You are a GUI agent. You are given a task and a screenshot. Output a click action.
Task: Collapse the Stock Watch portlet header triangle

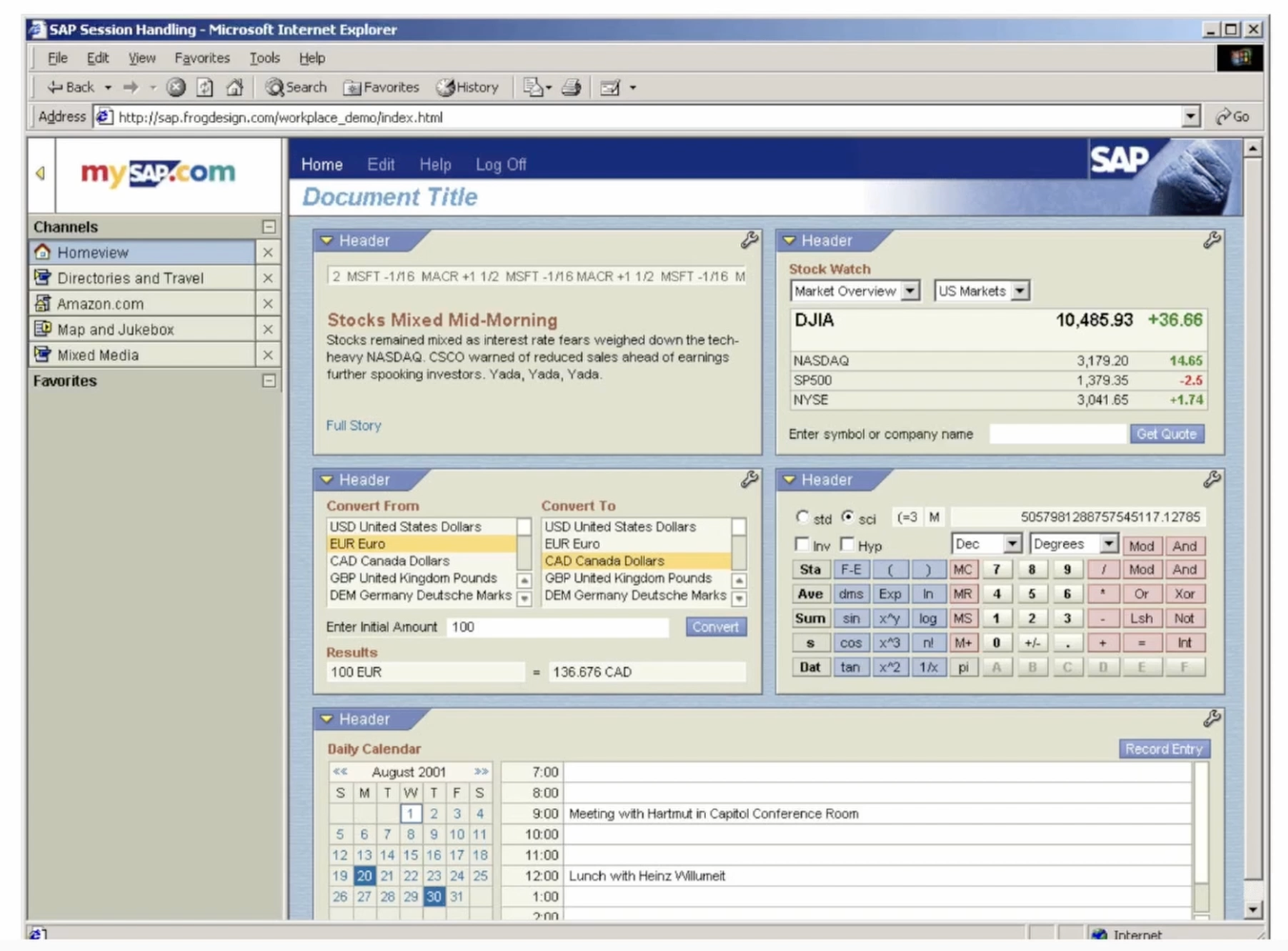click(789, 241)
